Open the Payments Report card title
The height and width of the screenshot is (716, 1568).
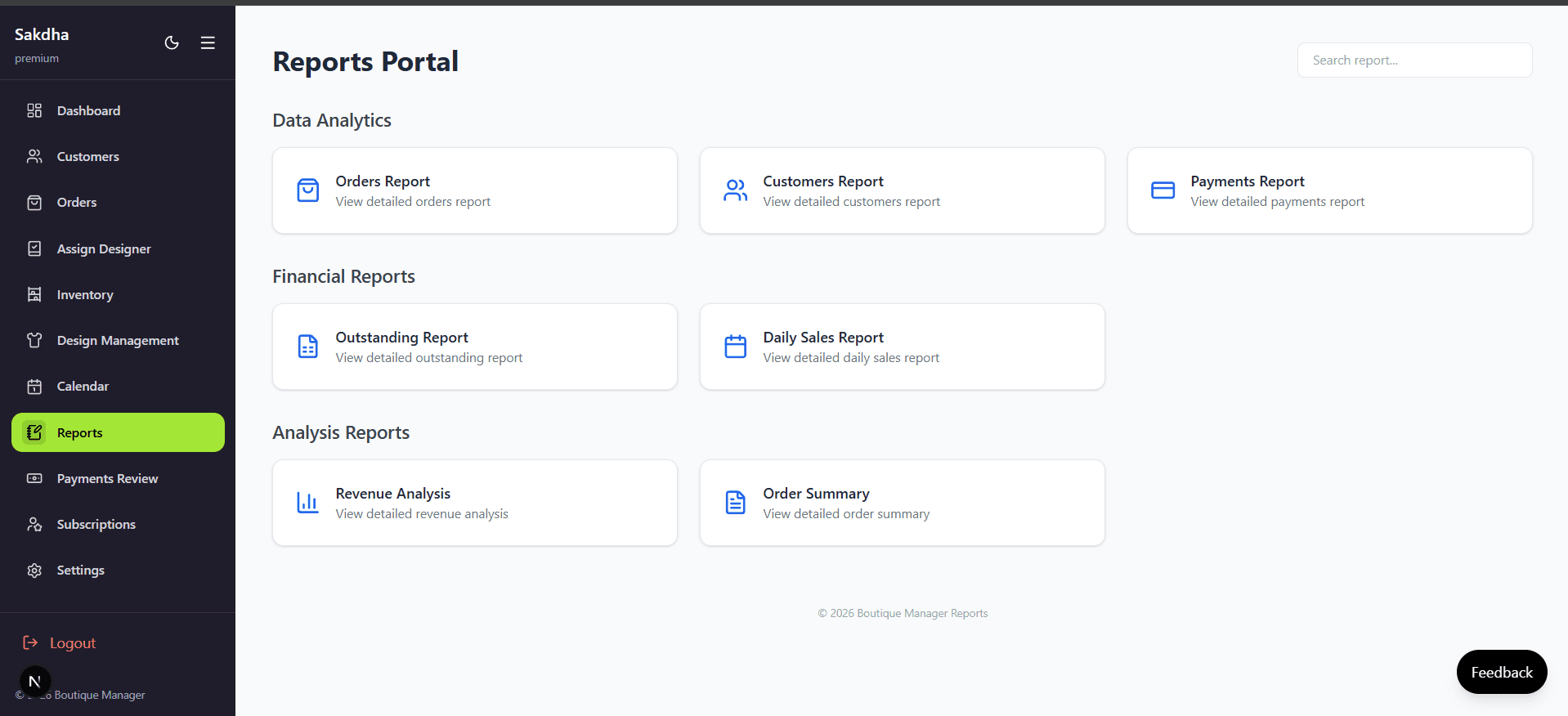[1248, 181]
